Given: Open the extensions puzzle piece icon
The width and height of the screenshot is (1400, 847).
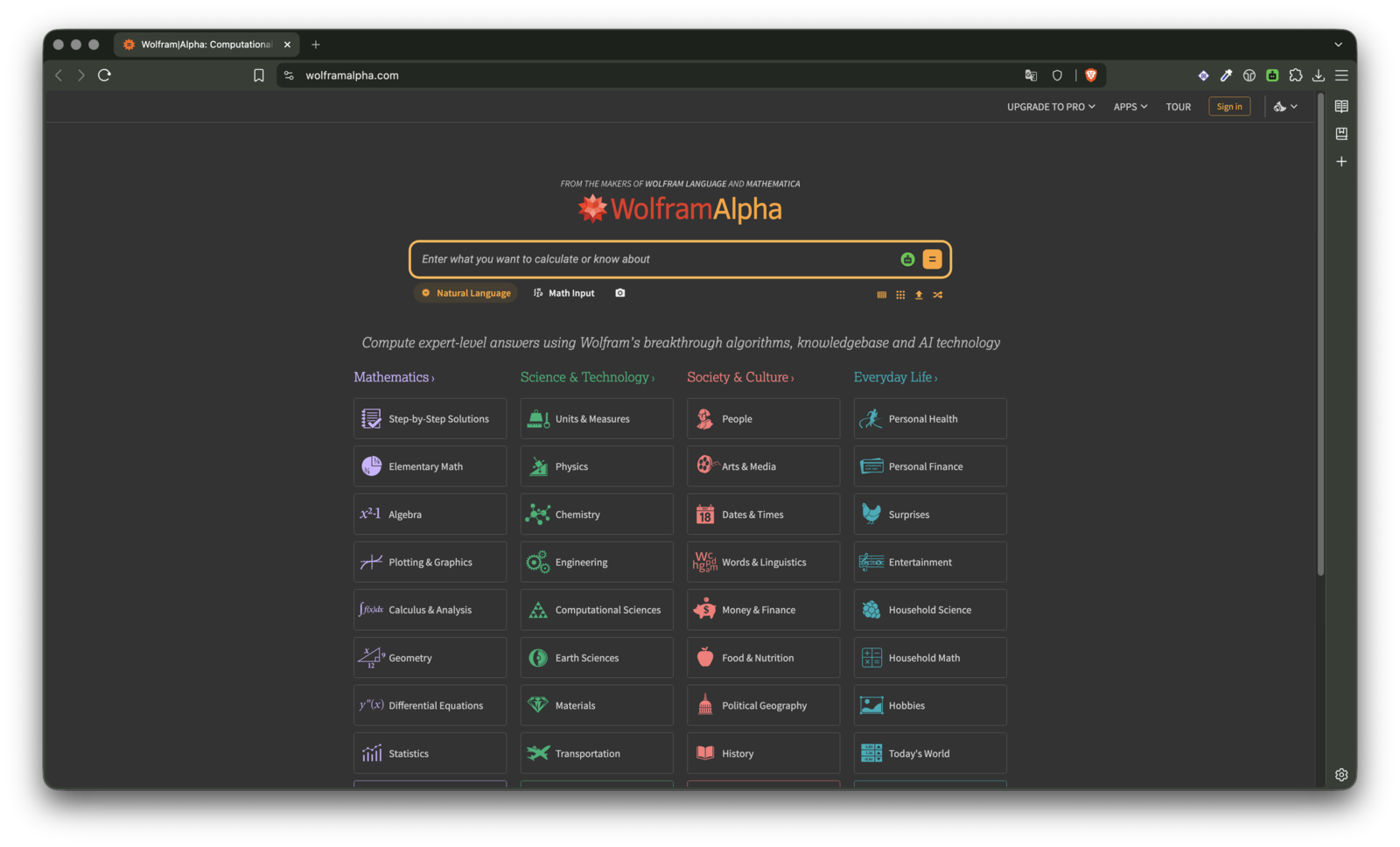Looking at the screenshot, I should click(1296, 75).
